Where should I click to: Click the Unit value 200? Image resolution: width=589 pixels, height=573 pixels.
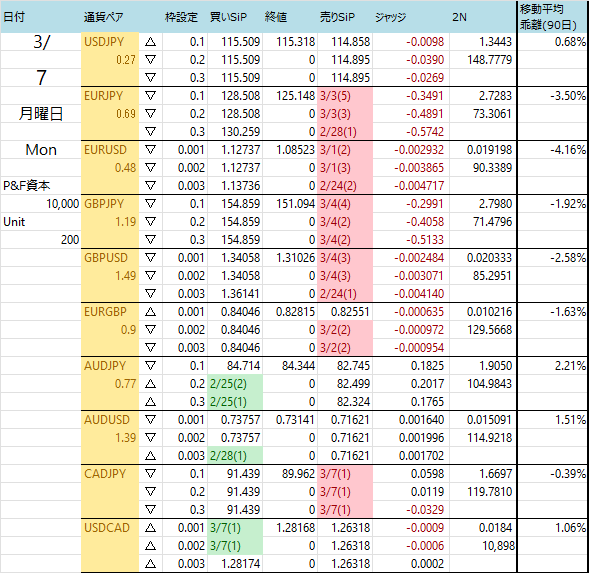click(x=70, y=240)
